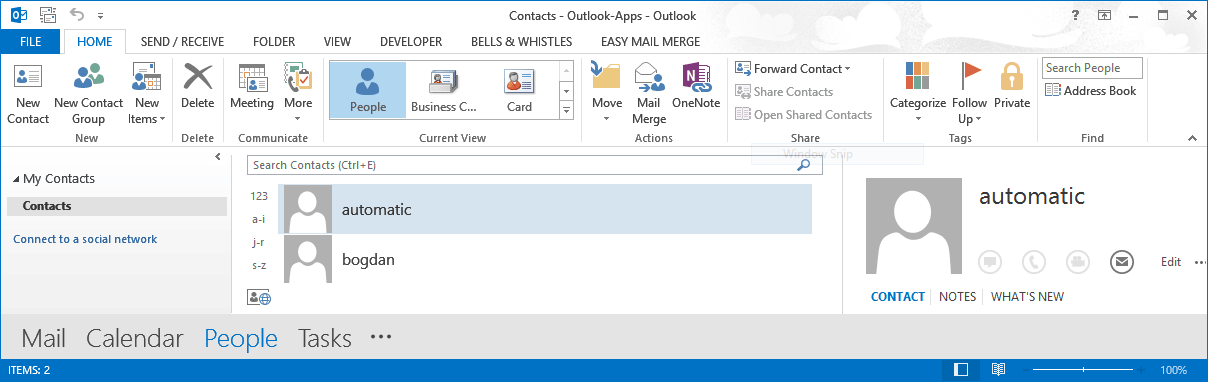Switch to People view
The height and width of the screenshot is (382, 1208).
pyautogui.click(x=368, y=90)
